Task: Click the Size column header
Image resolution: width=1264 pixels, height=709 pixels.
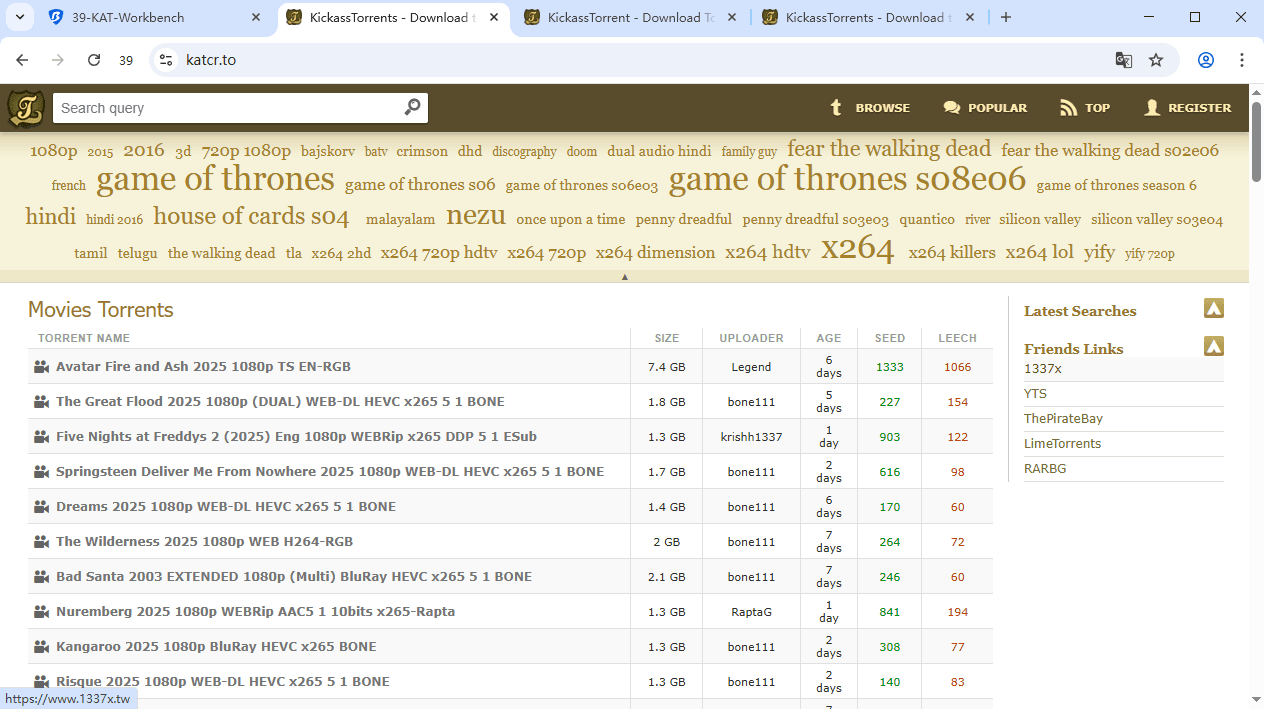Action: 666,338
